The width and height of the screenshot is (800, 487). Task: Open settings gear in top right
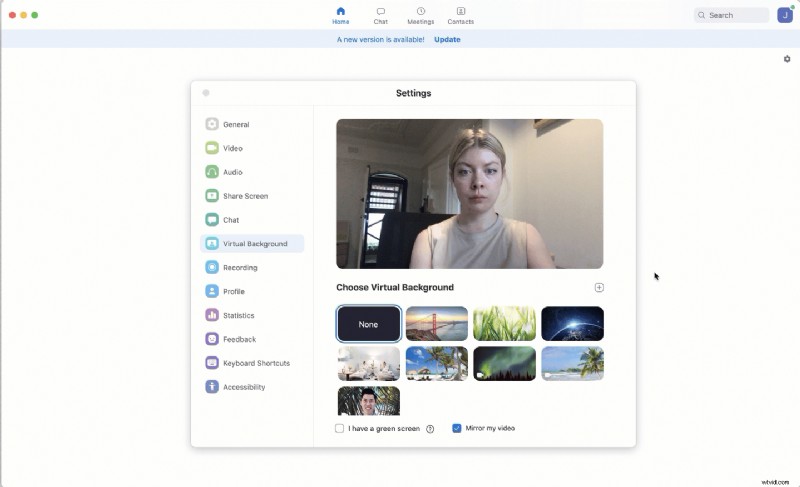787,59
